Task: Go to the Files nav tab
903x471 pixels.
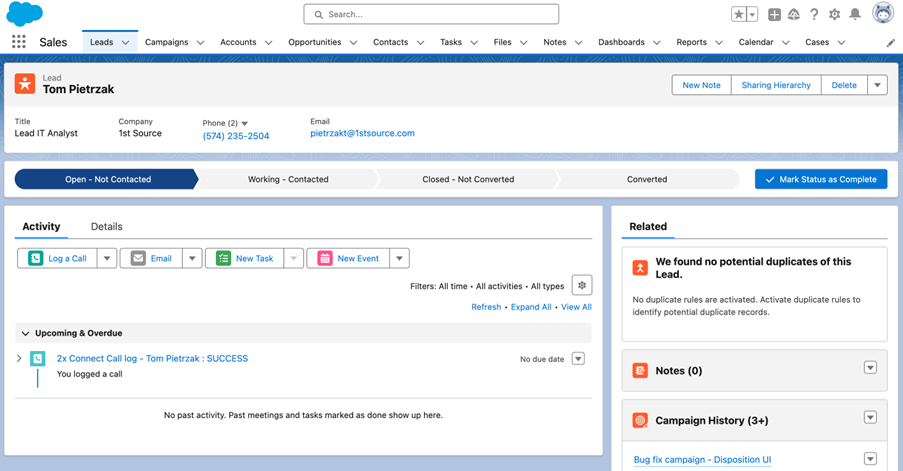Action: click(502, 42)
